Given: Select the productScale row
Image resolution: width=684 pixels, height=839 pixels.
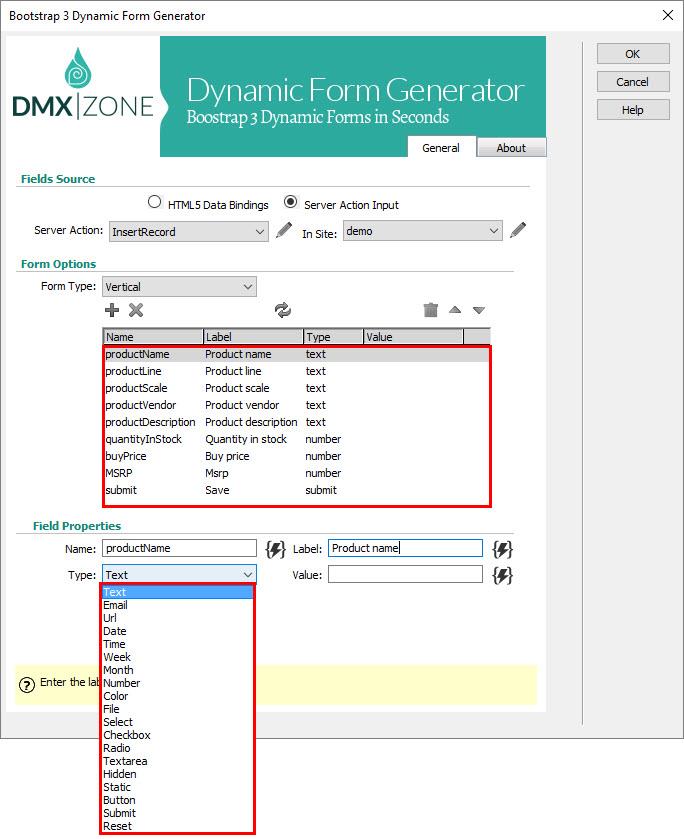Looking at the screenshot, I should tap(297, 388).
